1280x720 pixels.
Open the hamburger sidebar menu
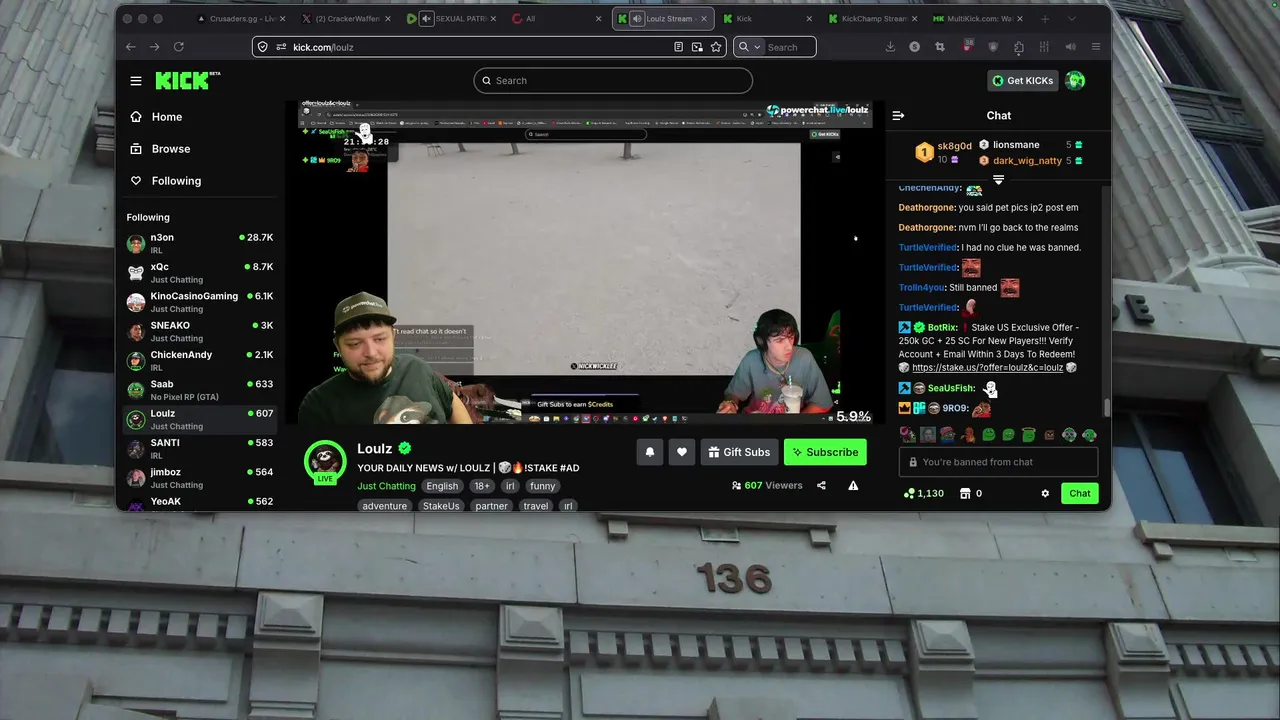click(136, 81)
